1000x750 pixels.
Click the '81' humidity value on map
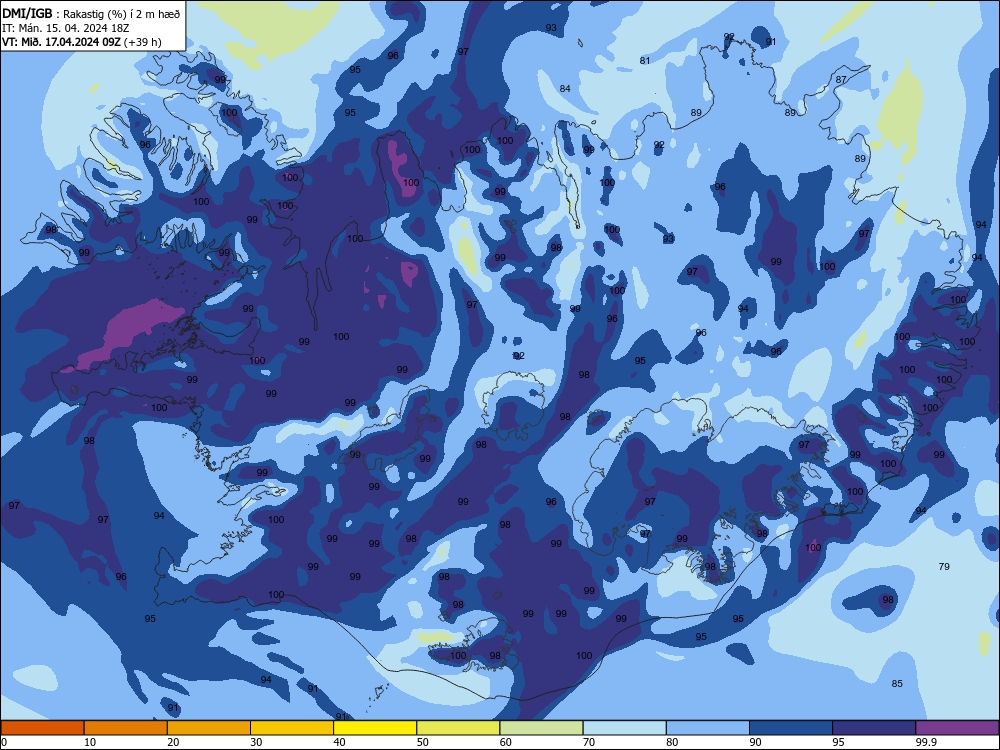(x=645, y=61)
